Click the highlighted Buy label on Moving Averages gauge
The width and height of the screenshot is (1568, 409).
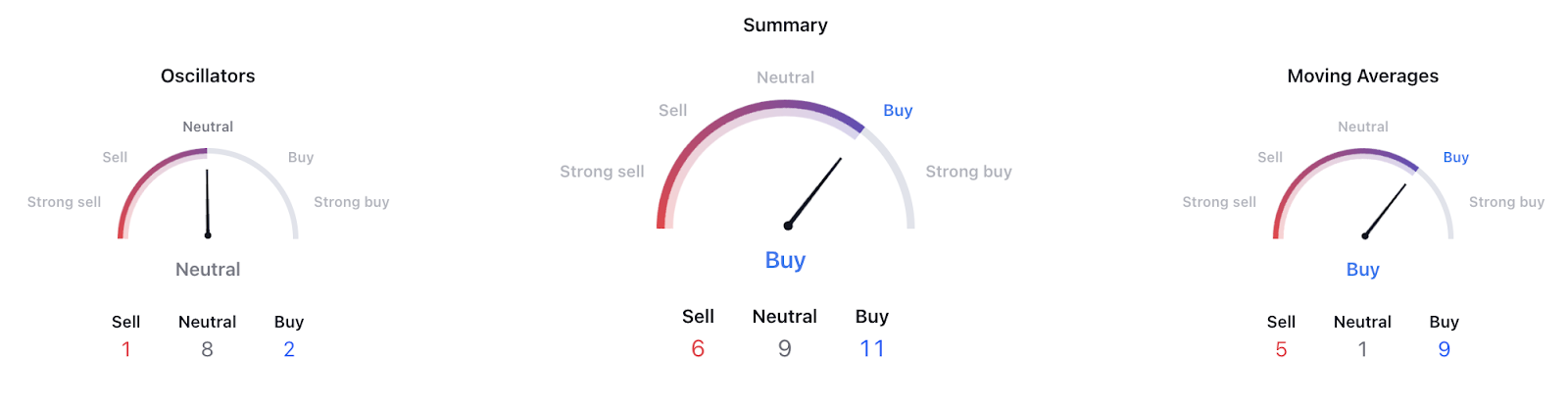(x=1455, y=158)
